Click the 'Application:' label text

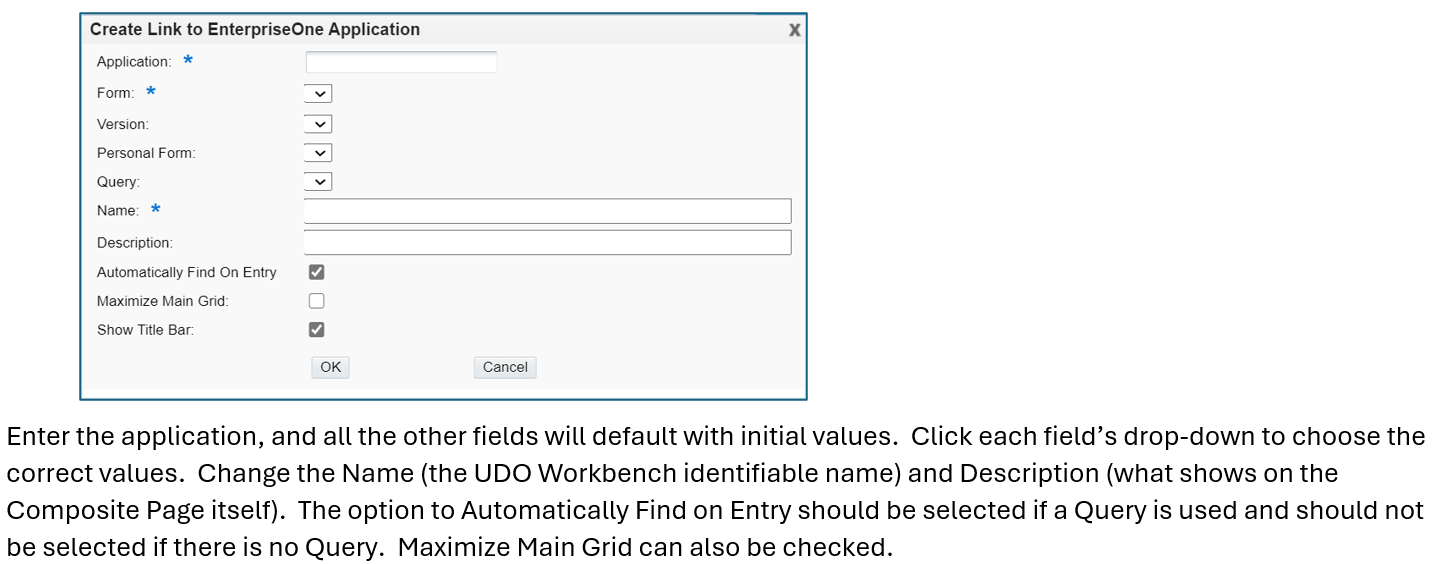134,62
